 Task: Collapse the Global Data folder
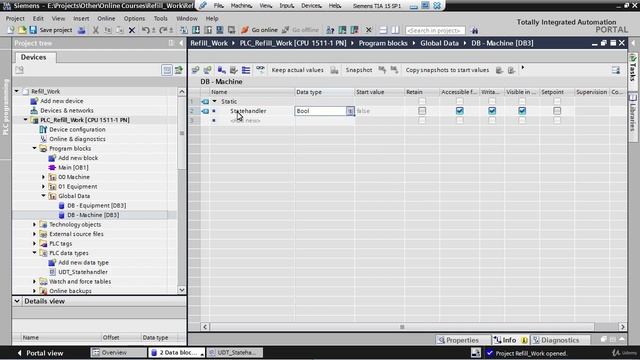44,196
